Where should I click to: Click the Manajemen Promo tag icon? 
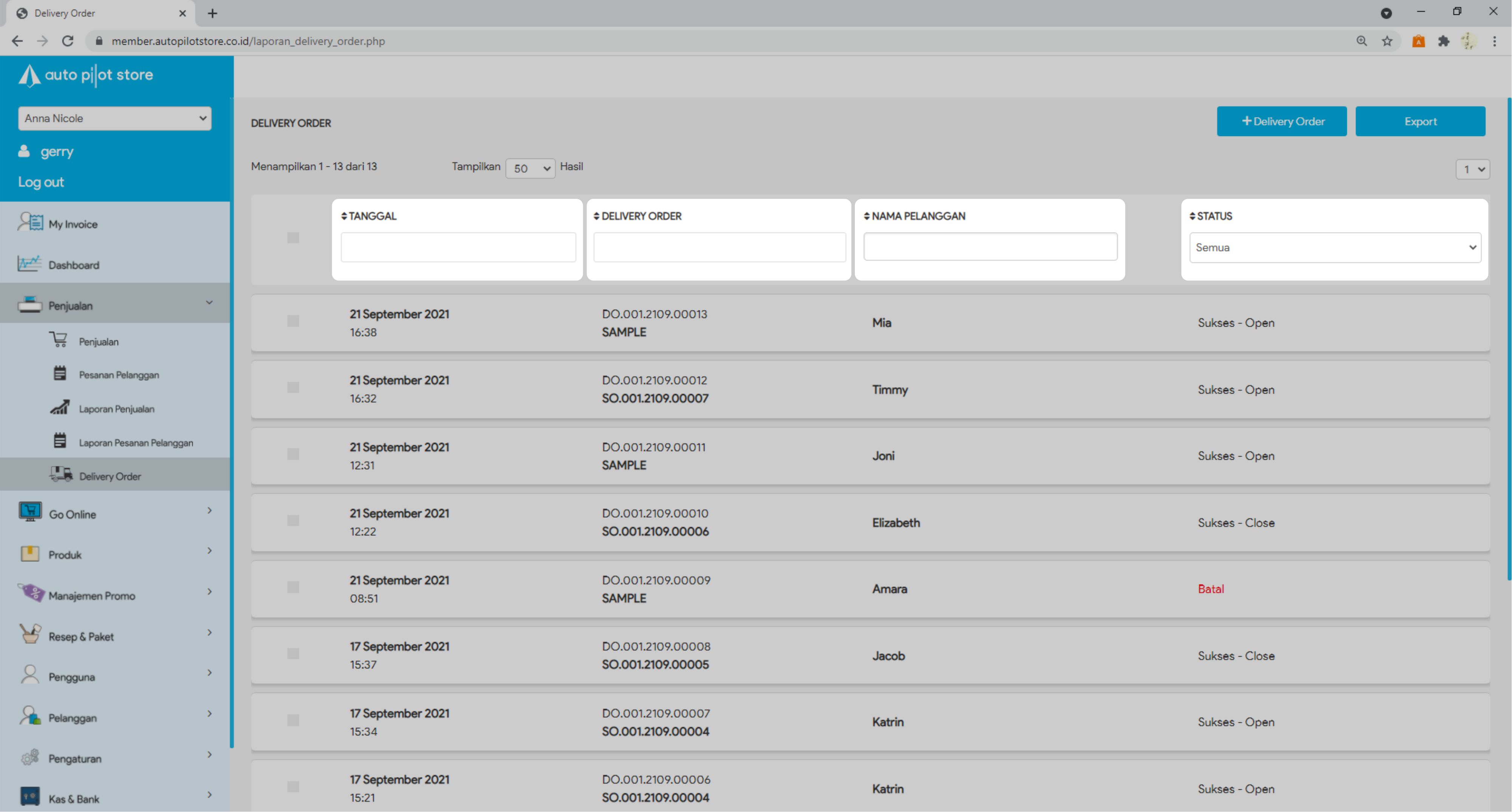31,593
